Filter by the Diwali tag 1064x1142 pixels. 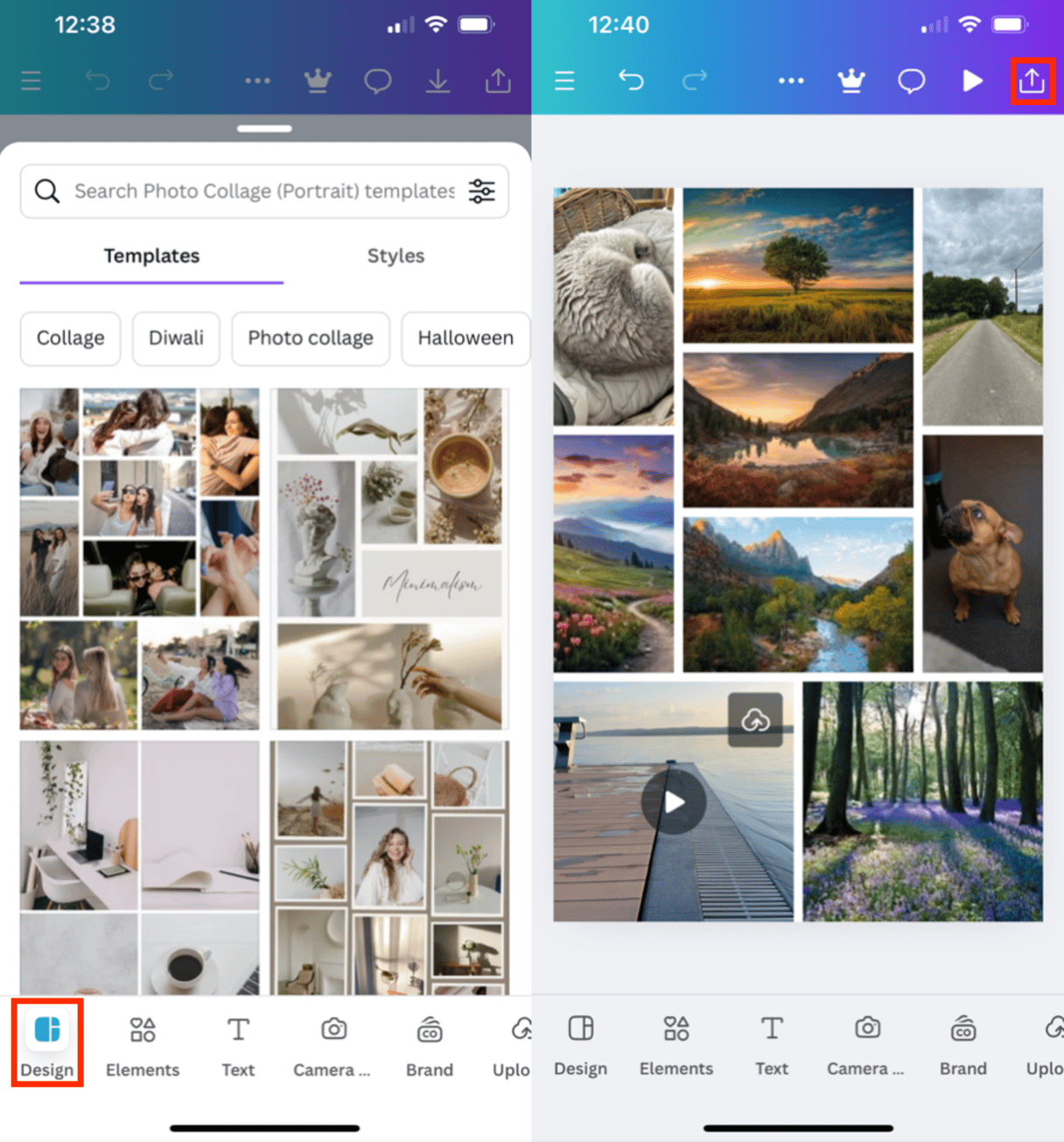point(176,338)
